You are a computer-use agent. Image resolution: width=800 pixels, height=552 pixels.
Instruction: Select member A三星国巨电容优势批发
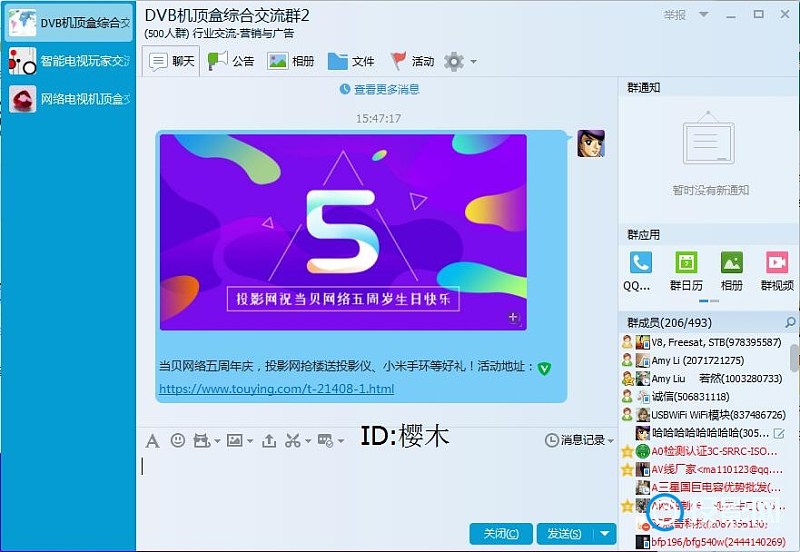tap(704, 488)
